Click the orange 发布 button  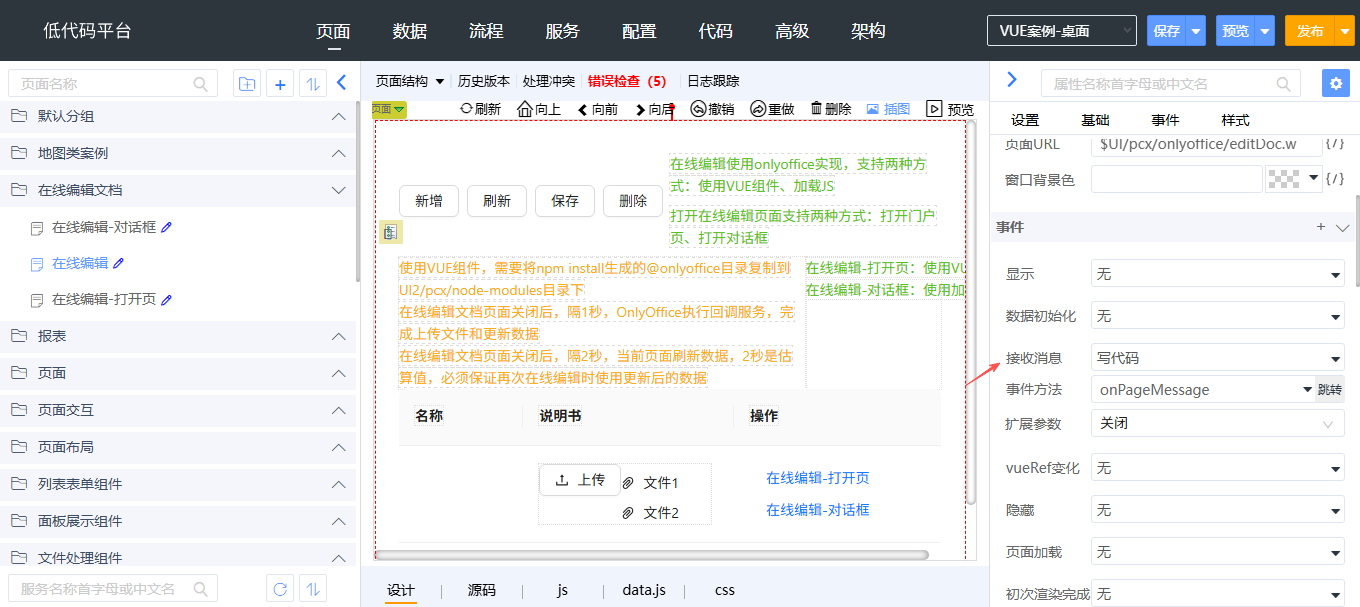pyautogui.click(x=1310, y=31)
